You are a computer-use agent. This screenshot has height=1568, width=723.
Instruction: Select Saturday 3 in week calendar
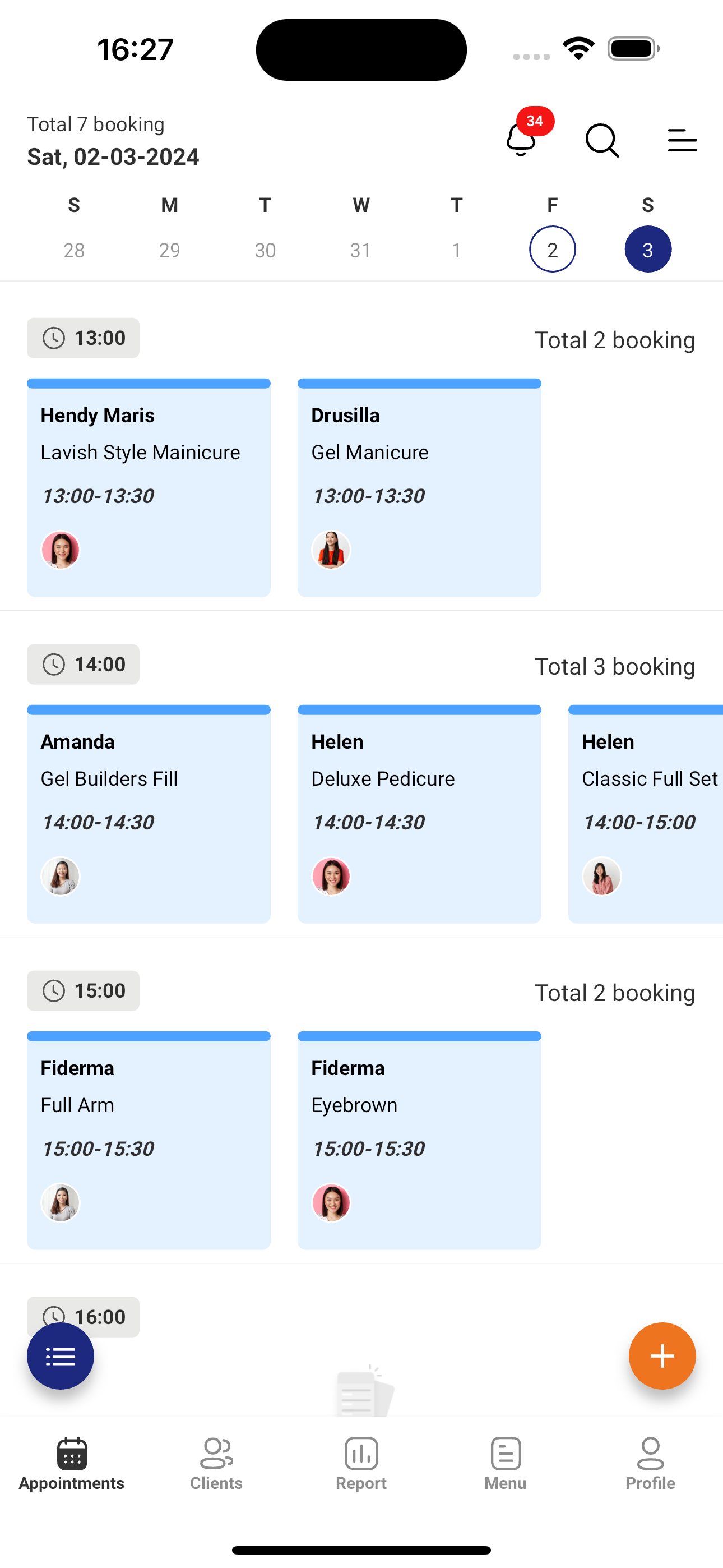647,250
